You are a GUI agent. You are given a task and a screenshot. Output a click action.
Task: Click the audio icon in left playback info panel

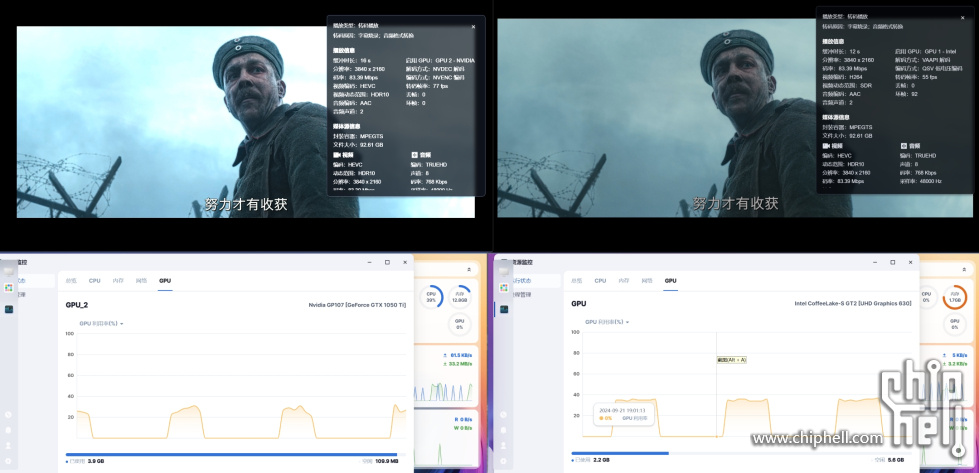(415, 154)
